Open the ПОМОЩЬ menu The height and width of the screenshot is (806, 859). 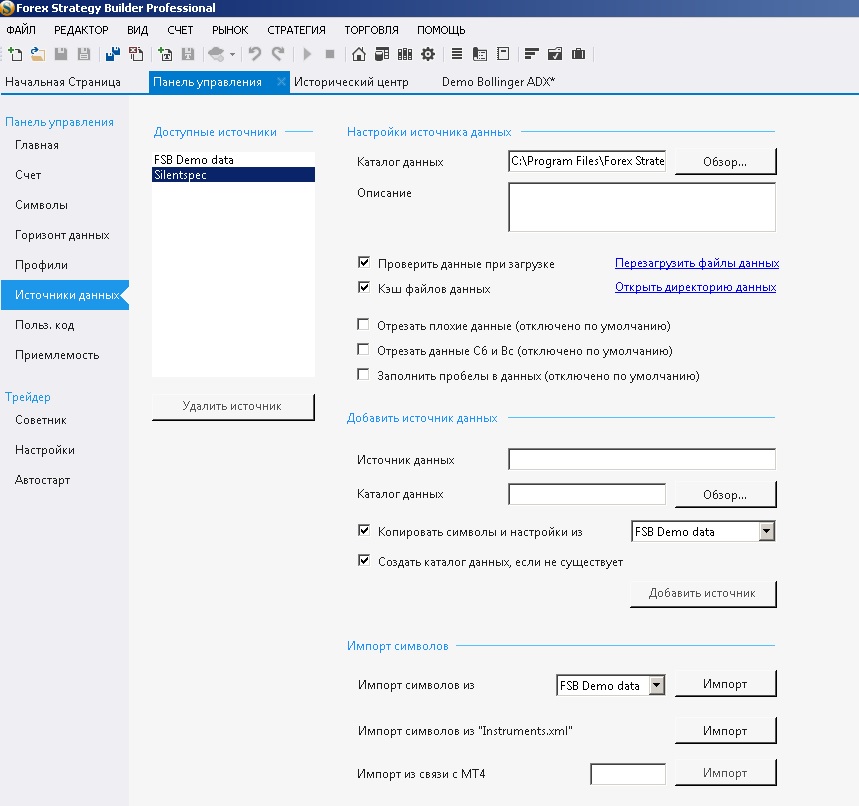point(441,30)
